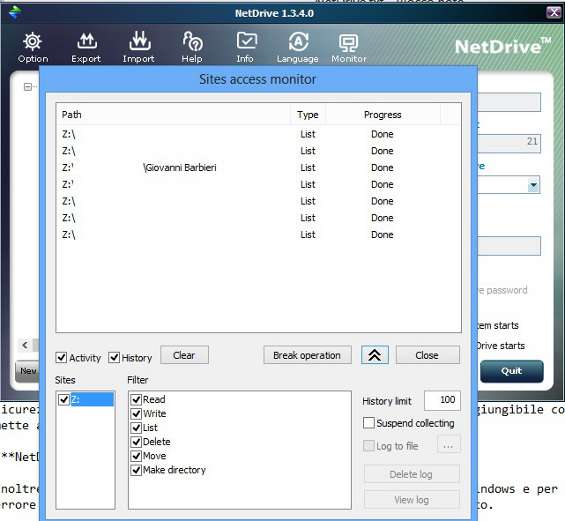Click the Import toolbar icon
The image size is (565, 521).
139,47
